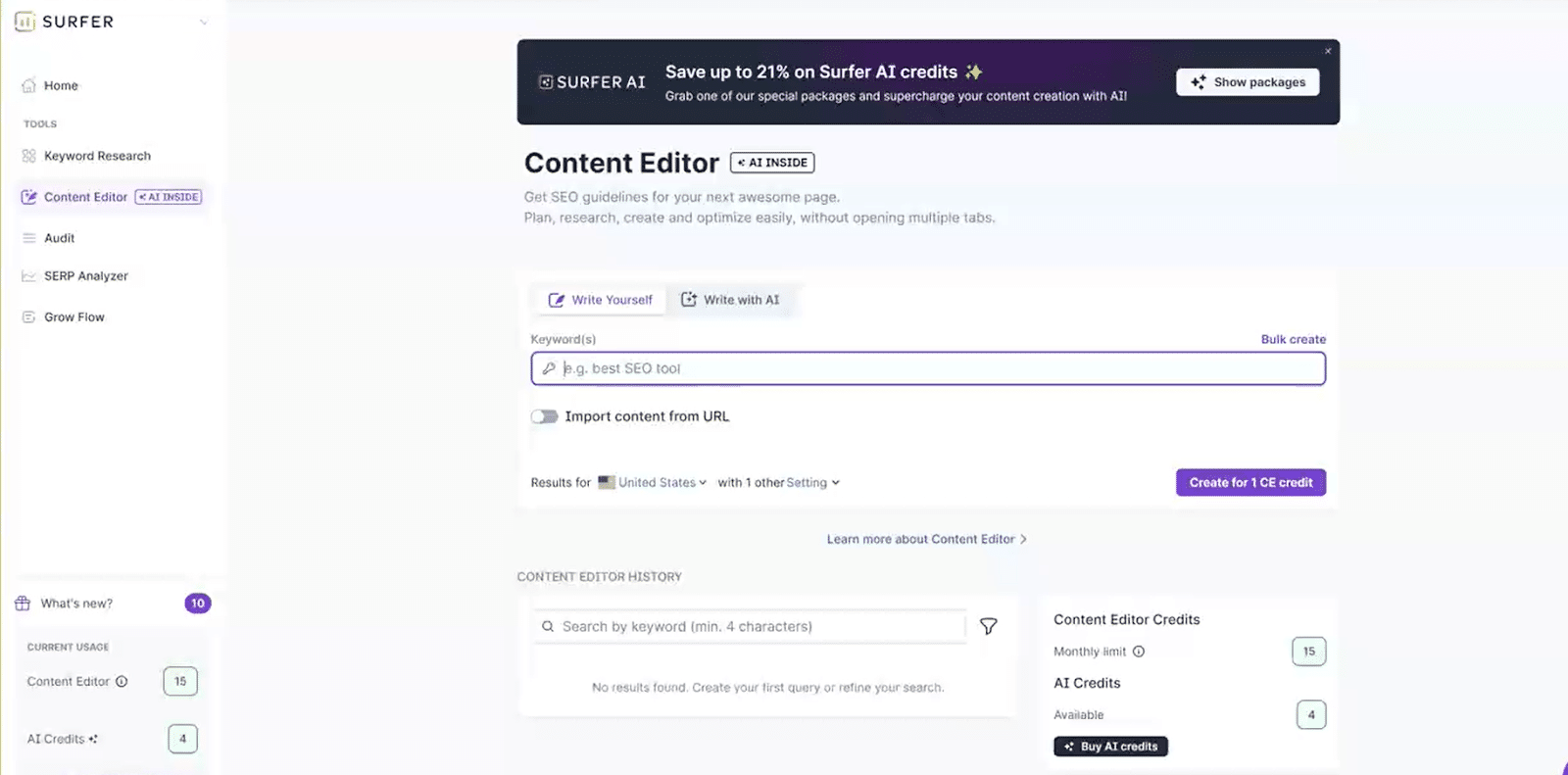Click the Keyword Research grid icon
The image size is (1568, 775).
[x=28, y=156]
